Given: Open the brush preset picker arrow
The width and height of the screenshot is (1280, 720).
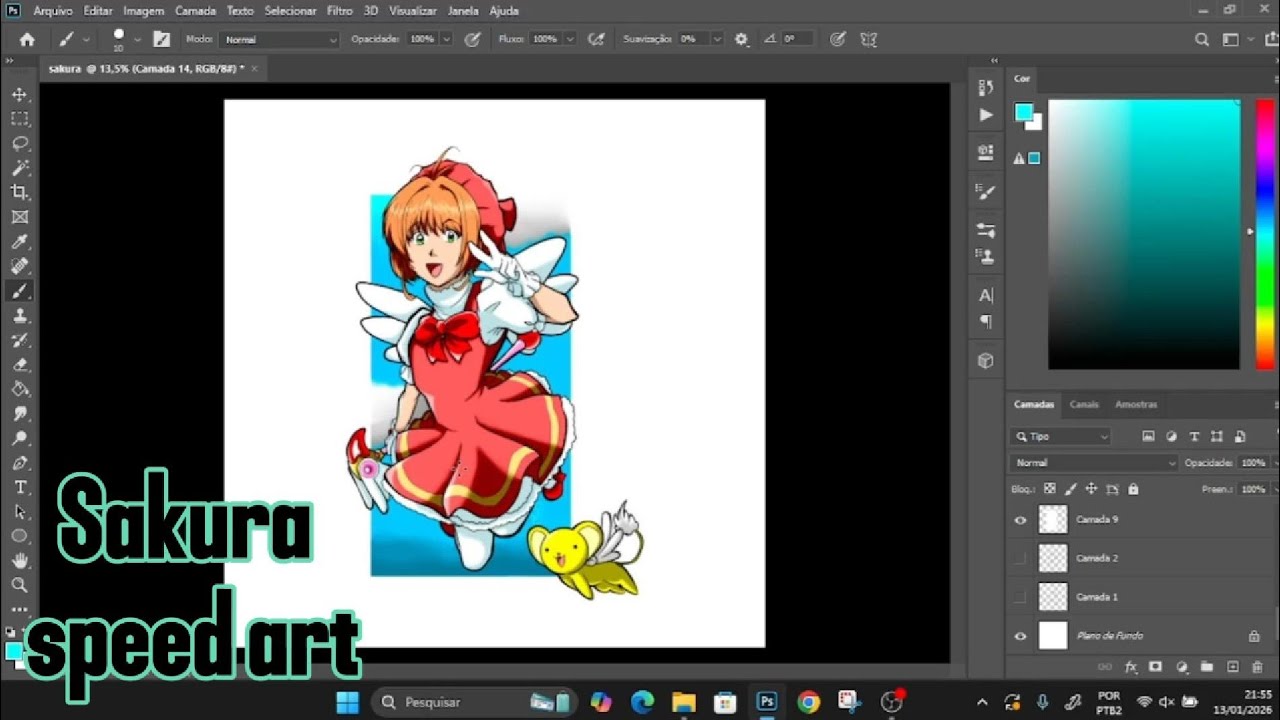Looking at the screenshot, I should click(x=137, y=40).
